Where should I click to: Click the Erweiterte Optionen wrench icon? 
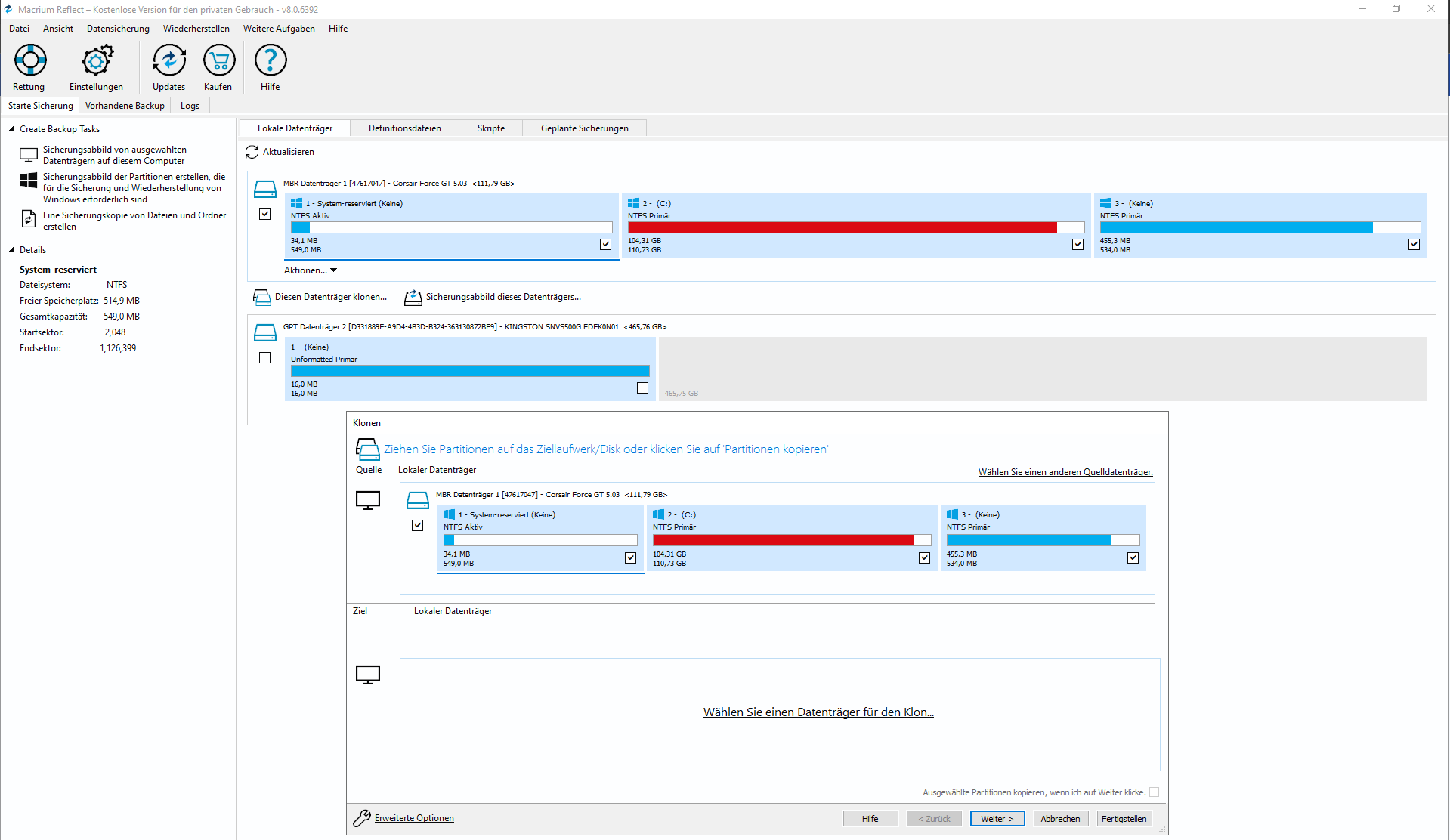click(362, 818)
